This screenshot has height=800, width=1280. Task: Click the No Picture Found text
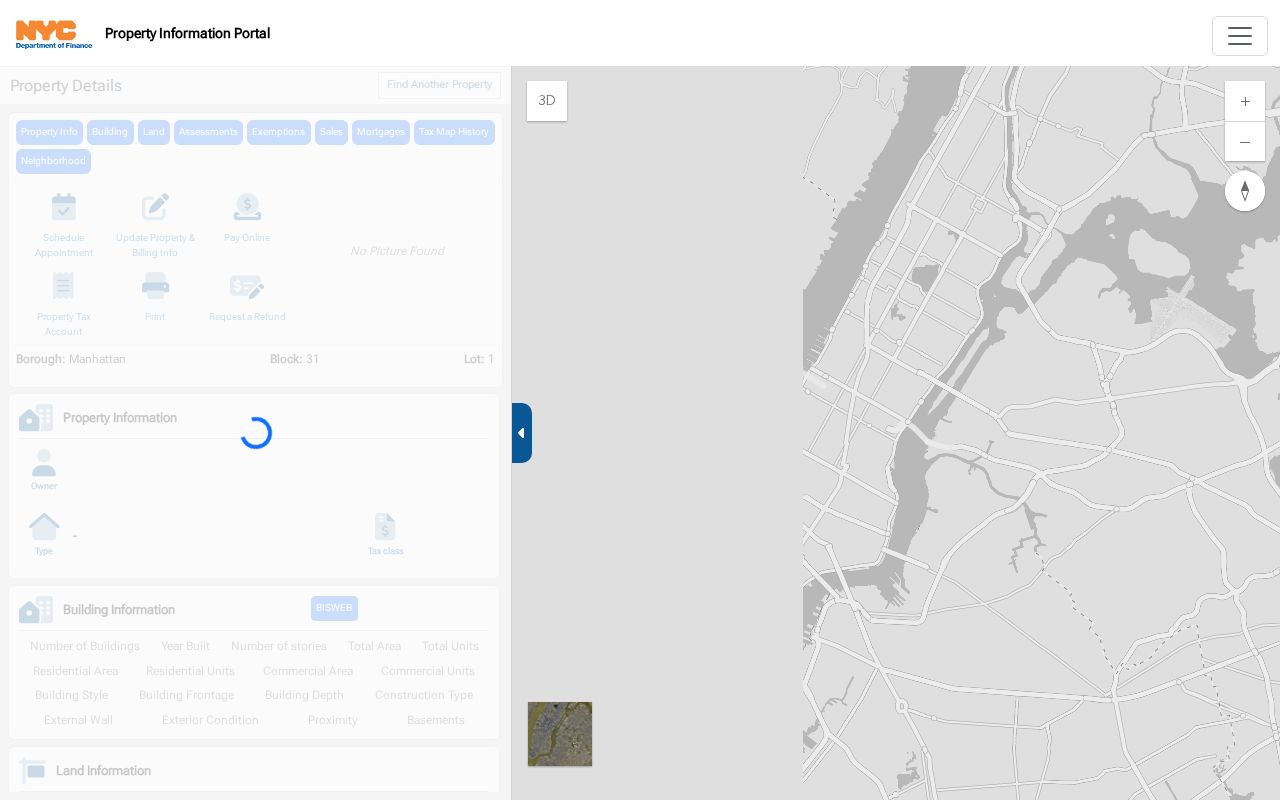tap(397, 251)
